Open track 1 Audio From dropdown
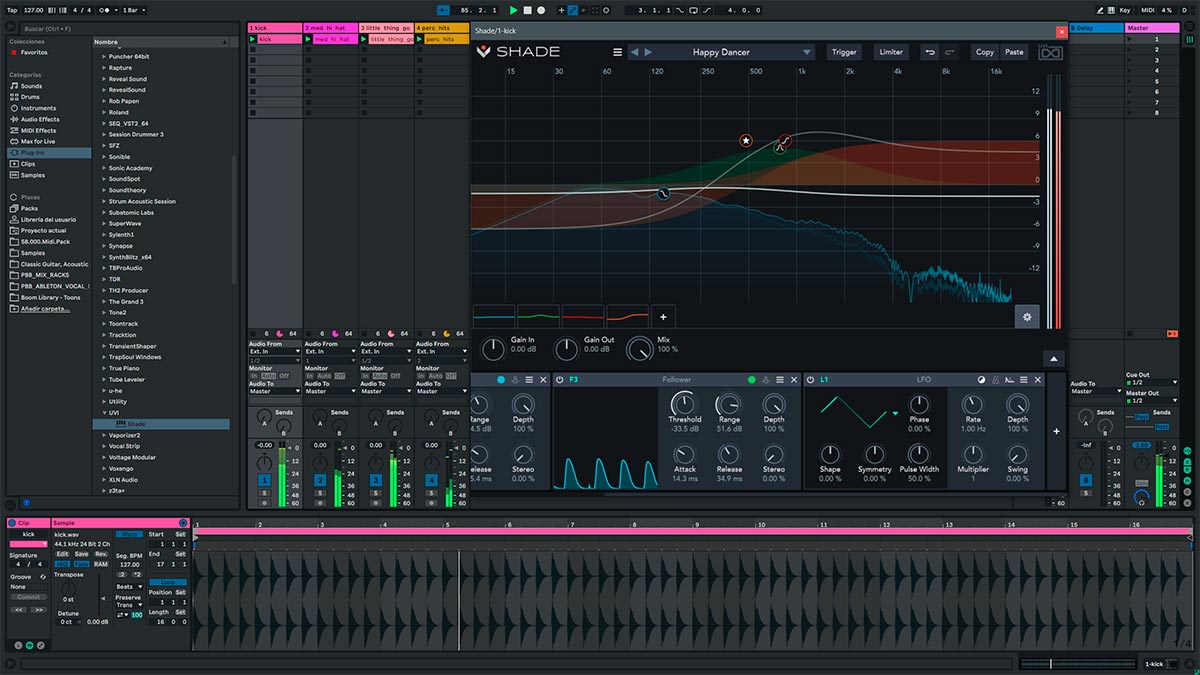1200x675 pixels. 275,352
